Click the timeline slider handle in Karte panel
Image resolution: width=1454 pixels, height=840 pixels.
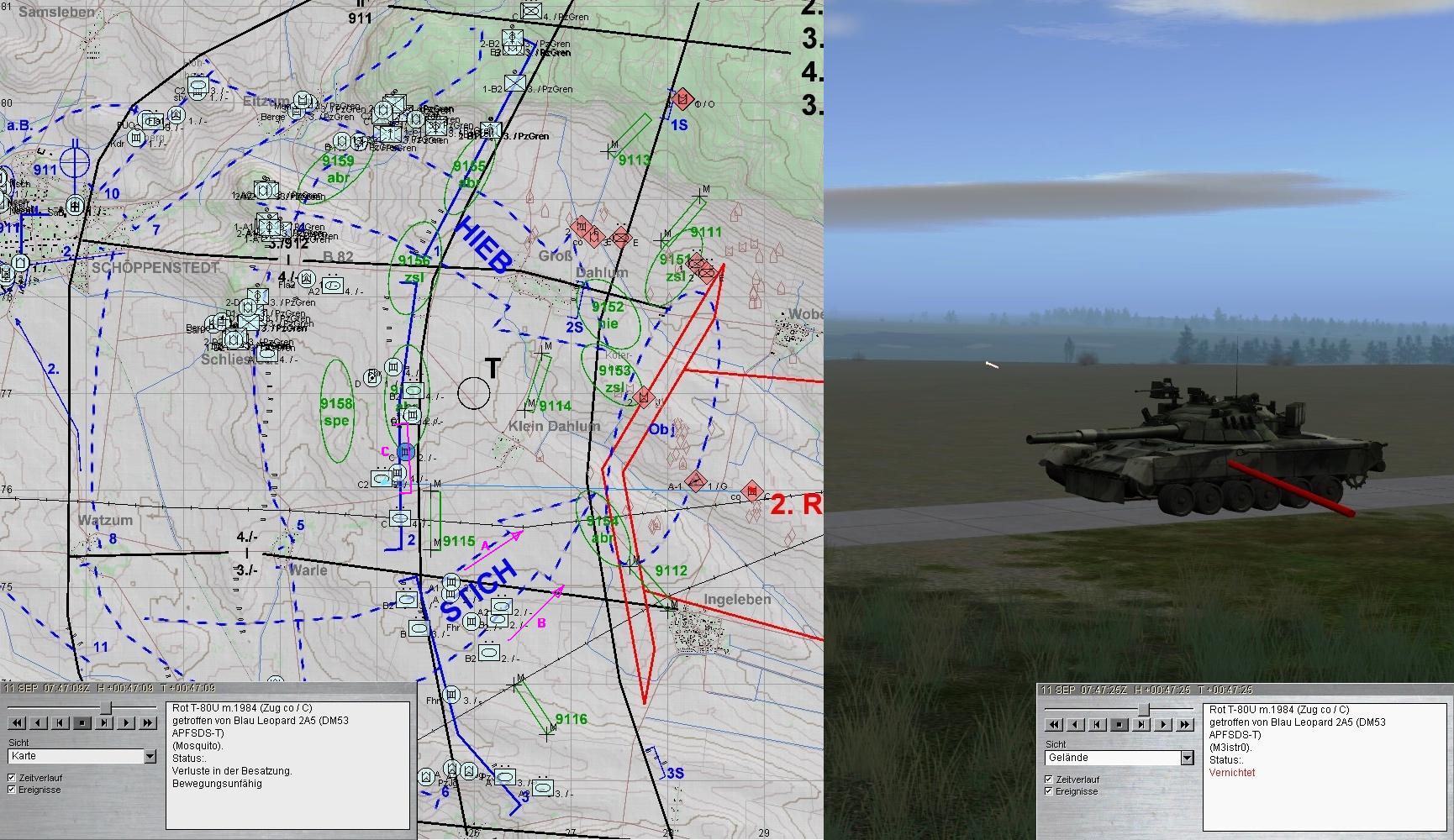[x=106, y=708]
